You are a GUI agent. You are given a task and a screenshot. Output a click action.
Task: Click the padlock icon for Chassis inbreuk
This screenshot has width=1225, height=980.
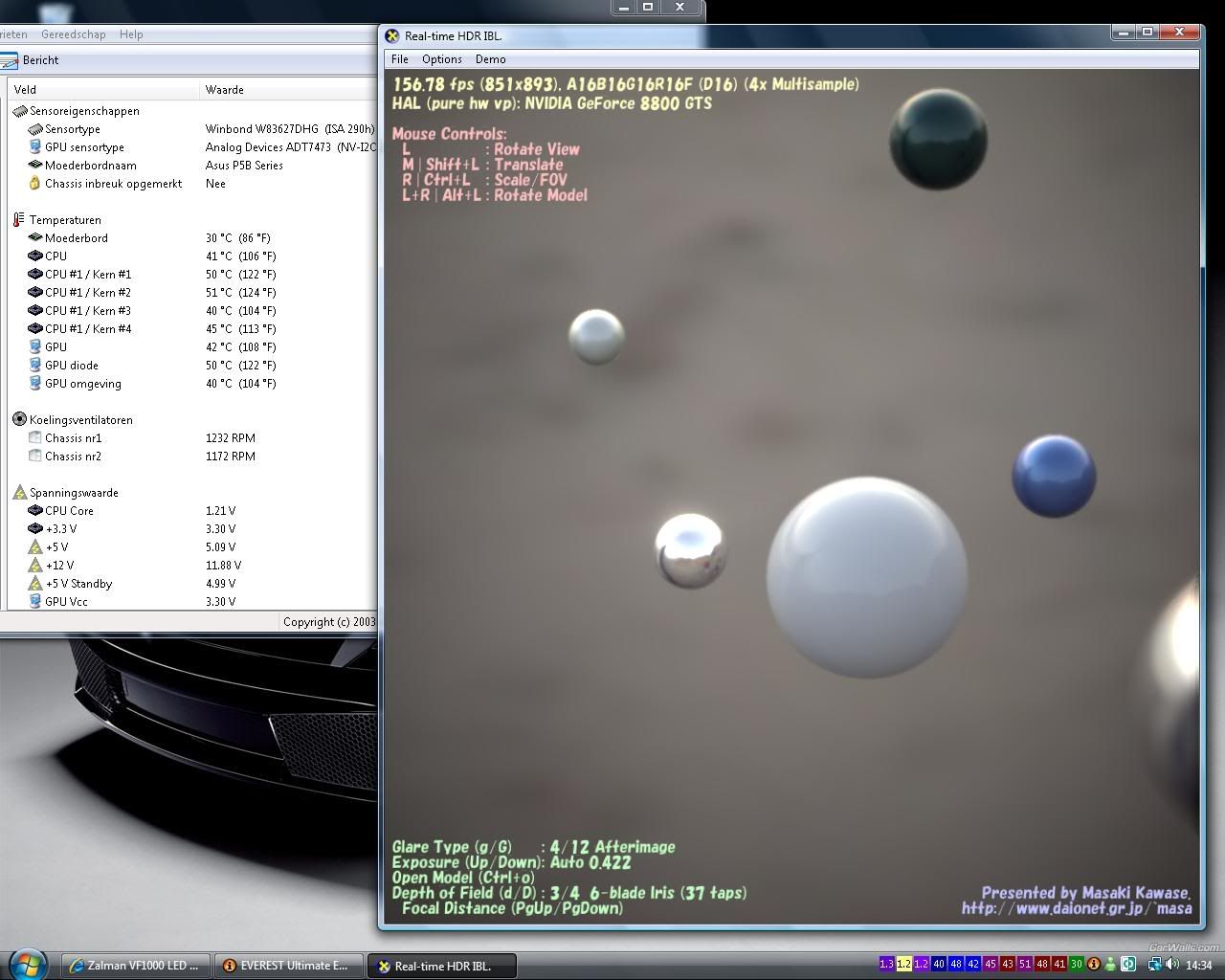click(x=34, y=184)
